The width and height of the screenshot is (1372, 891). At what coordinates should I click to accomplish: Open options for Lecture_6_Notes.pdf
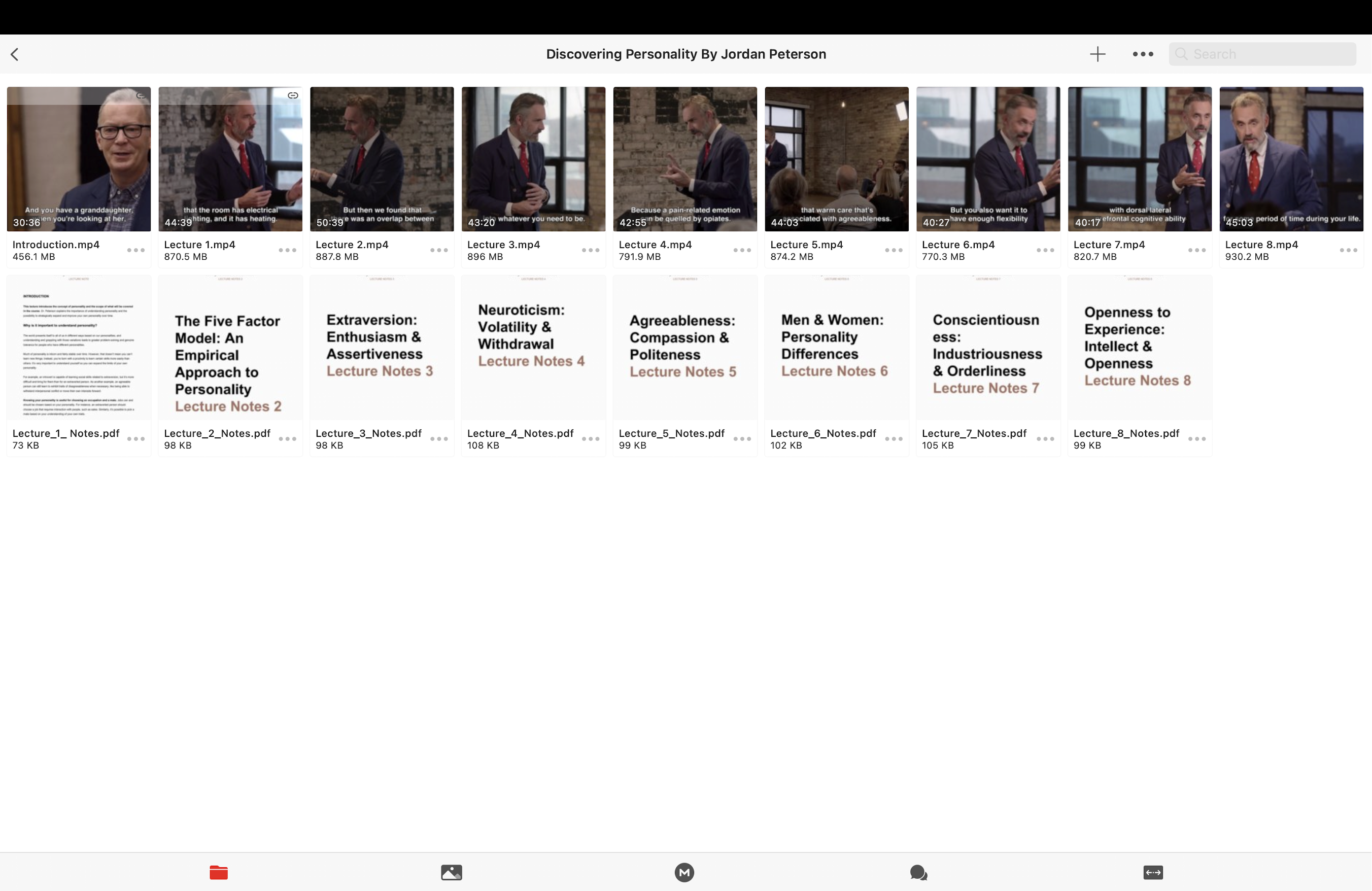point(894,438)
